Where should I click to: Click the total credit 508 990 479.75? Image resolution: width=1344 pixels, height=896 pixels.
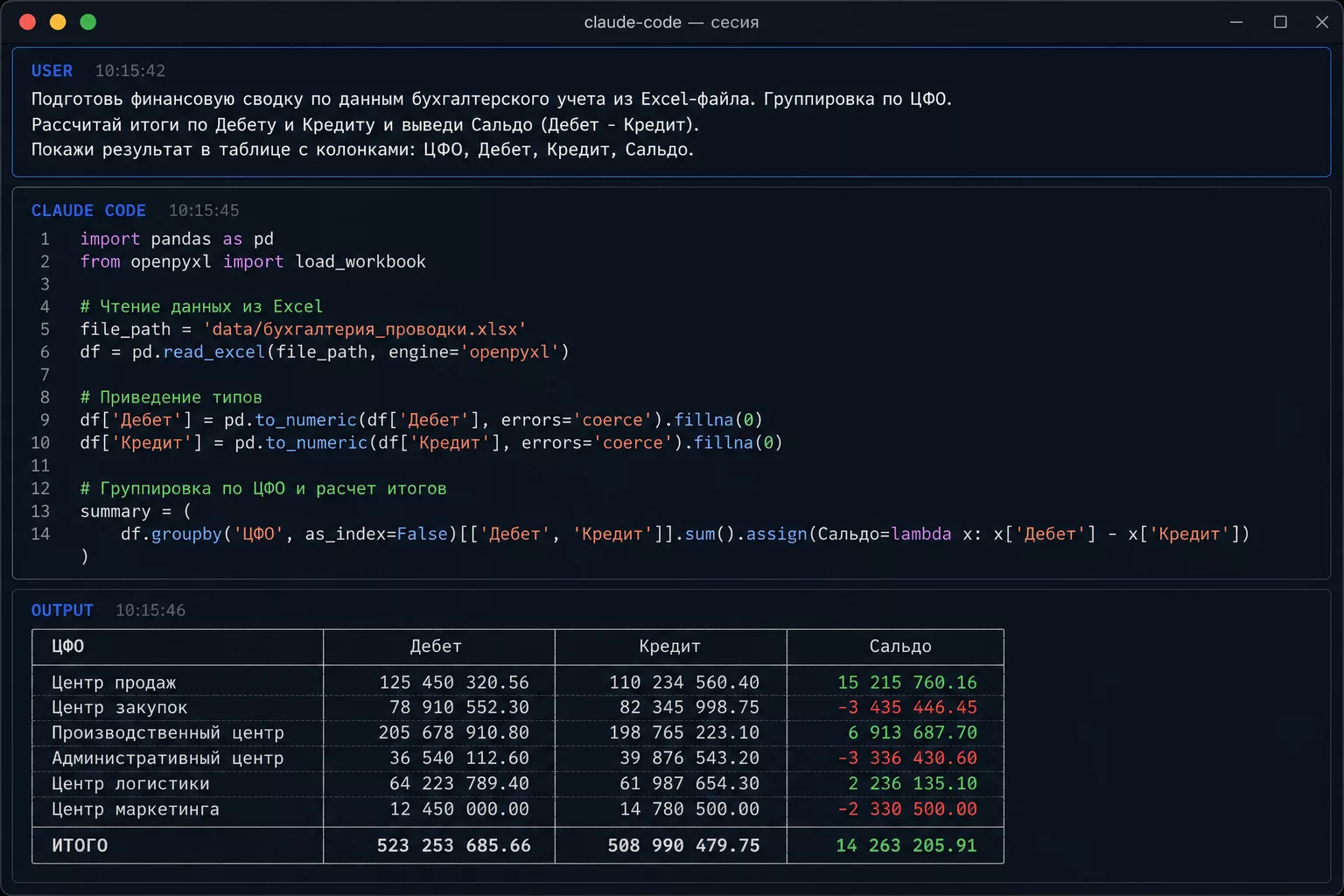(x=684, y=846)
